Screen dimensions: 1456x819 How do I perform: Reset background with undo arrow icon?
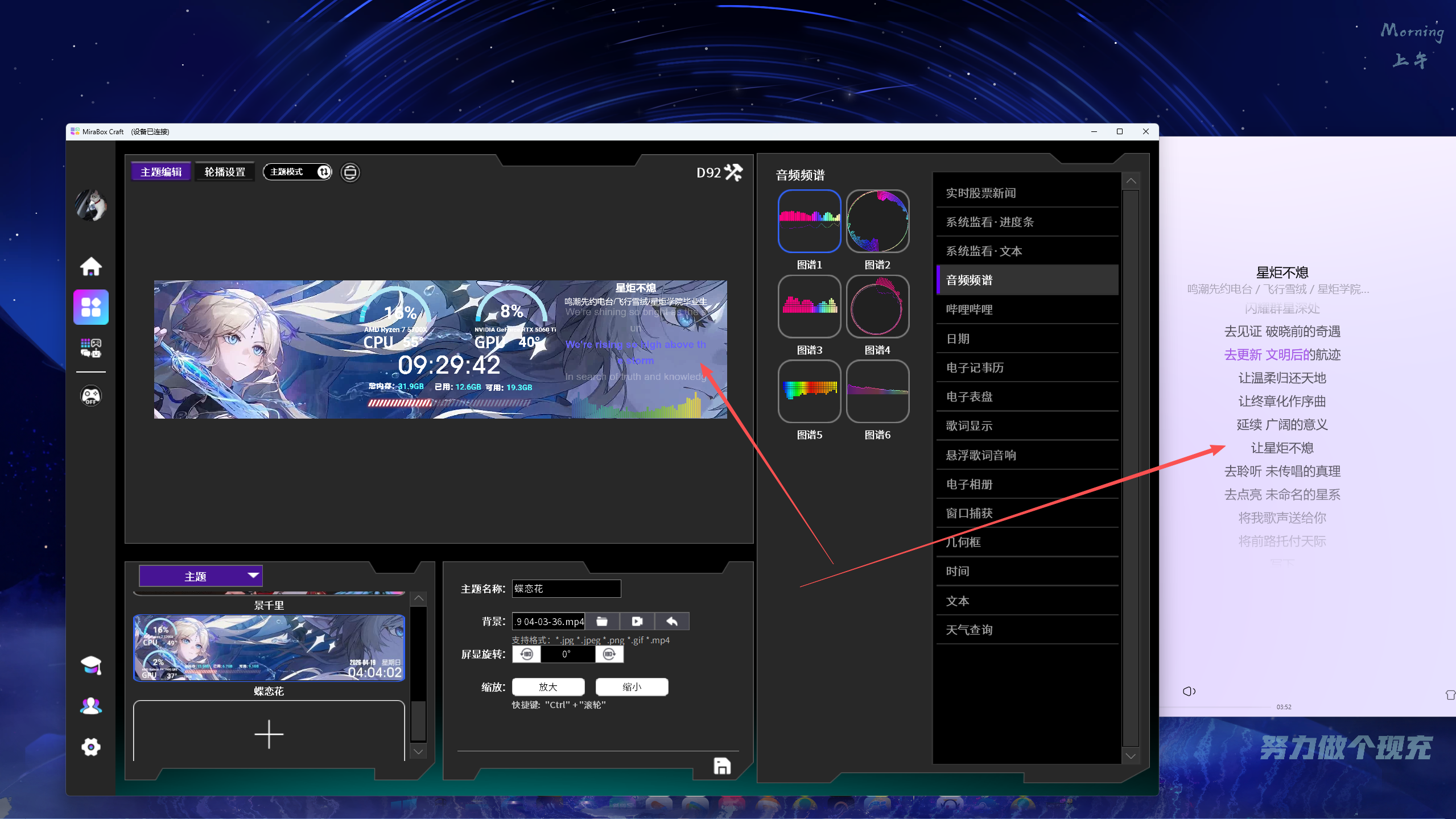[x=672, y=622]
